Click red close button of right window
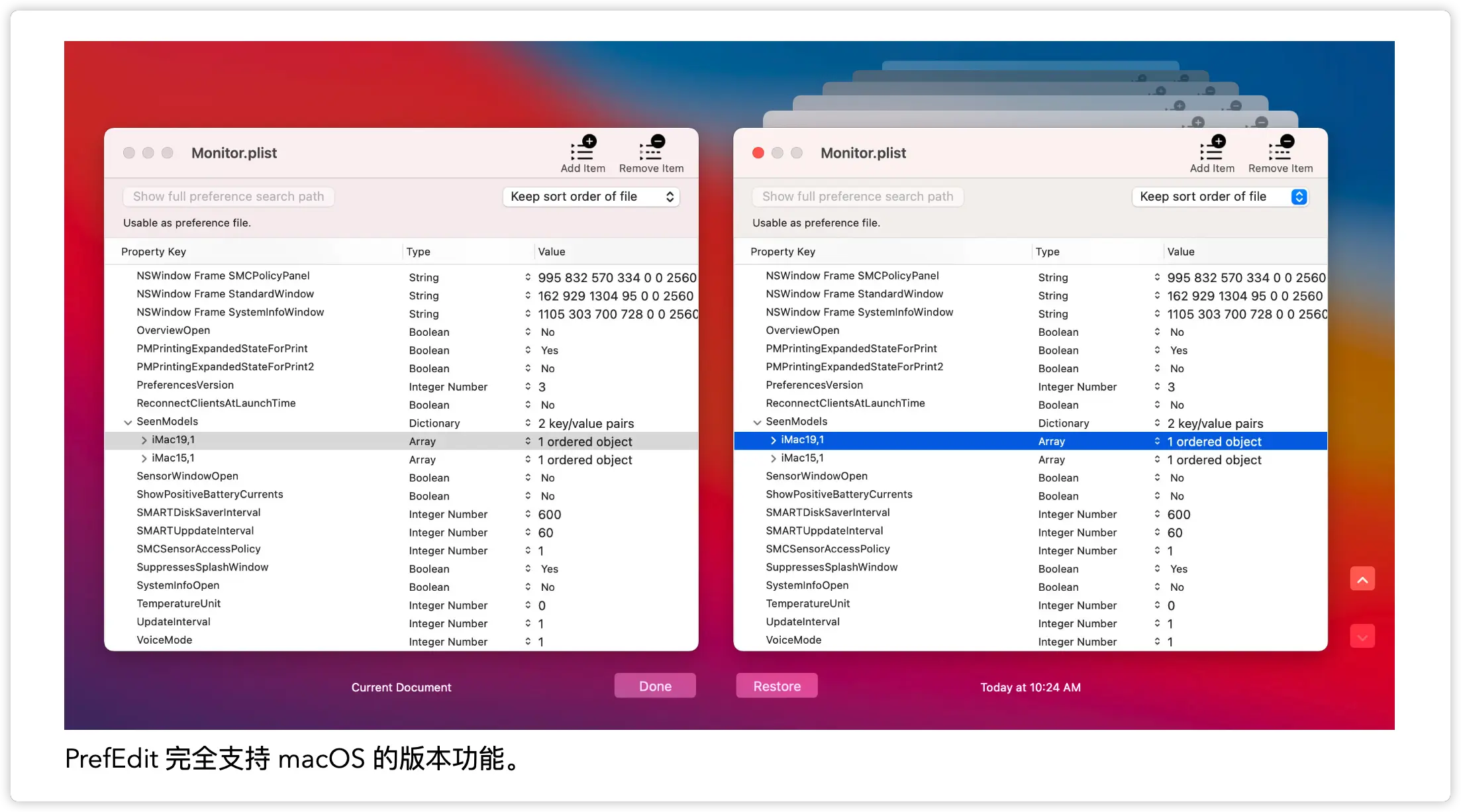Image resolution: width=1461 pixels, height=812 pixels. 758,153
